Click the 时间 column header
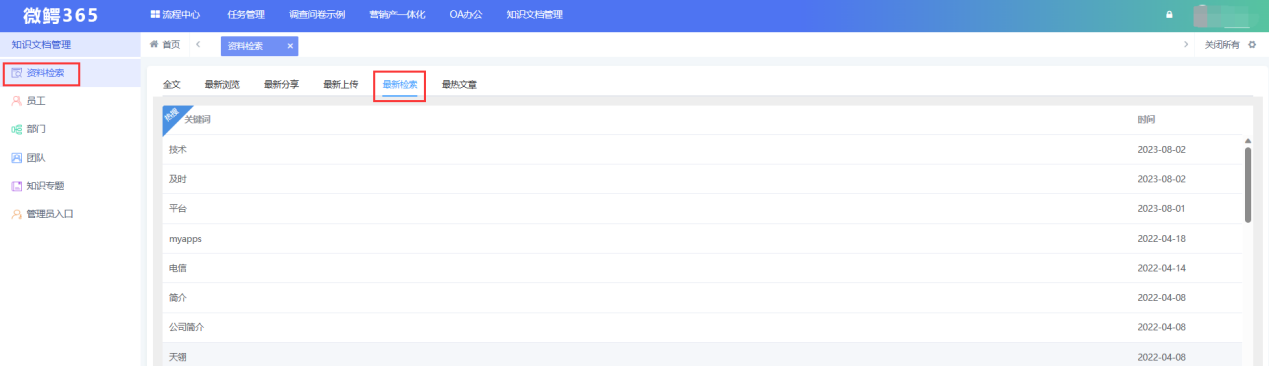The width and height of the screenshot is (1269, 366). click(1146, 120)
